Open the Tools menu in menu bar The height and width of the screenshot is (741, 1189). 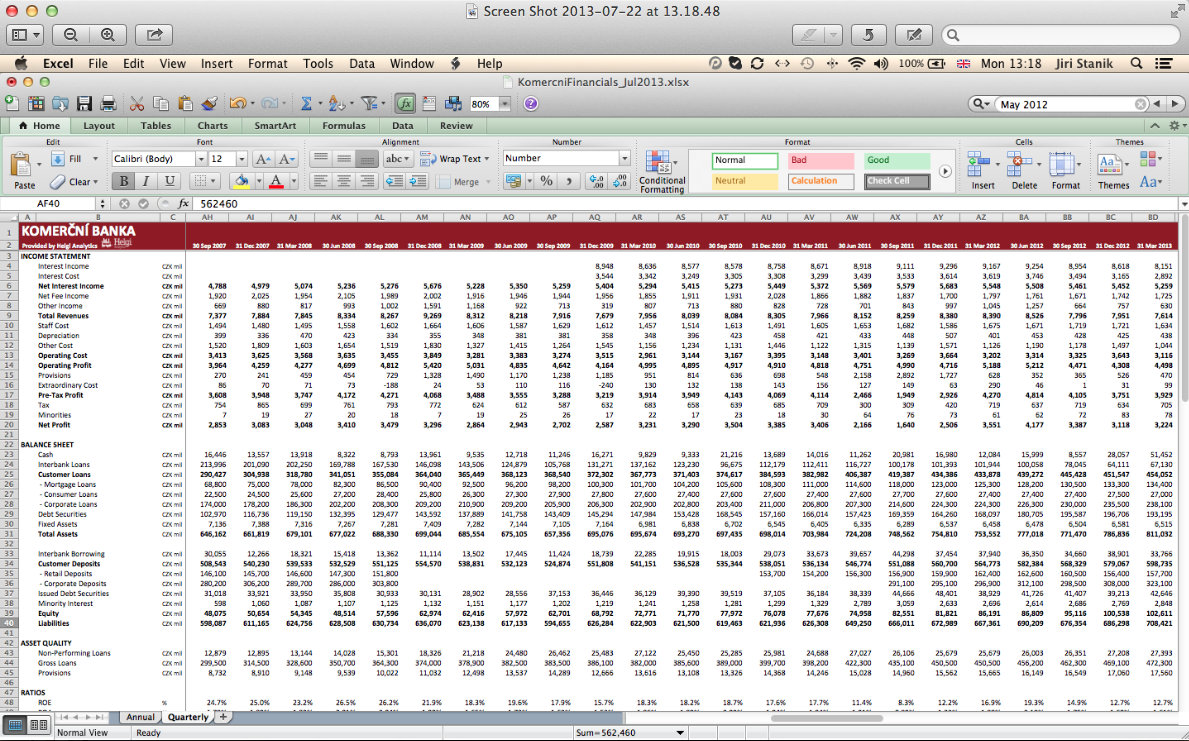(318, 64)
